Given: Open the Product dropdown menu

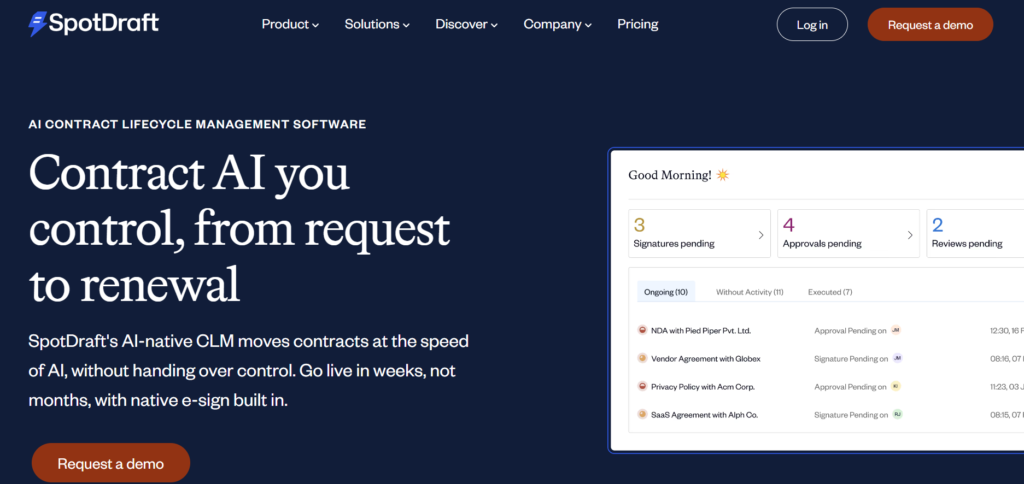Looking at the screenshot, I should [x=290, y=25].
